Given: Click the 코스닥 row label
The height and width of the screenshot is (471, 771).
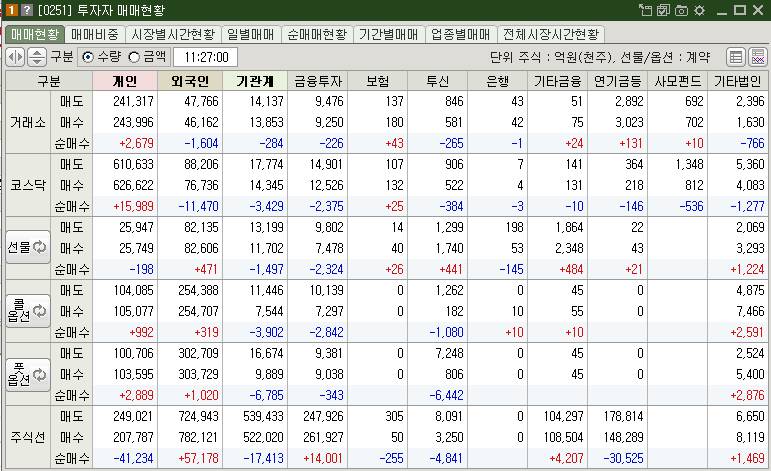Looking at the screenshot, I should [x=28, y=185].
